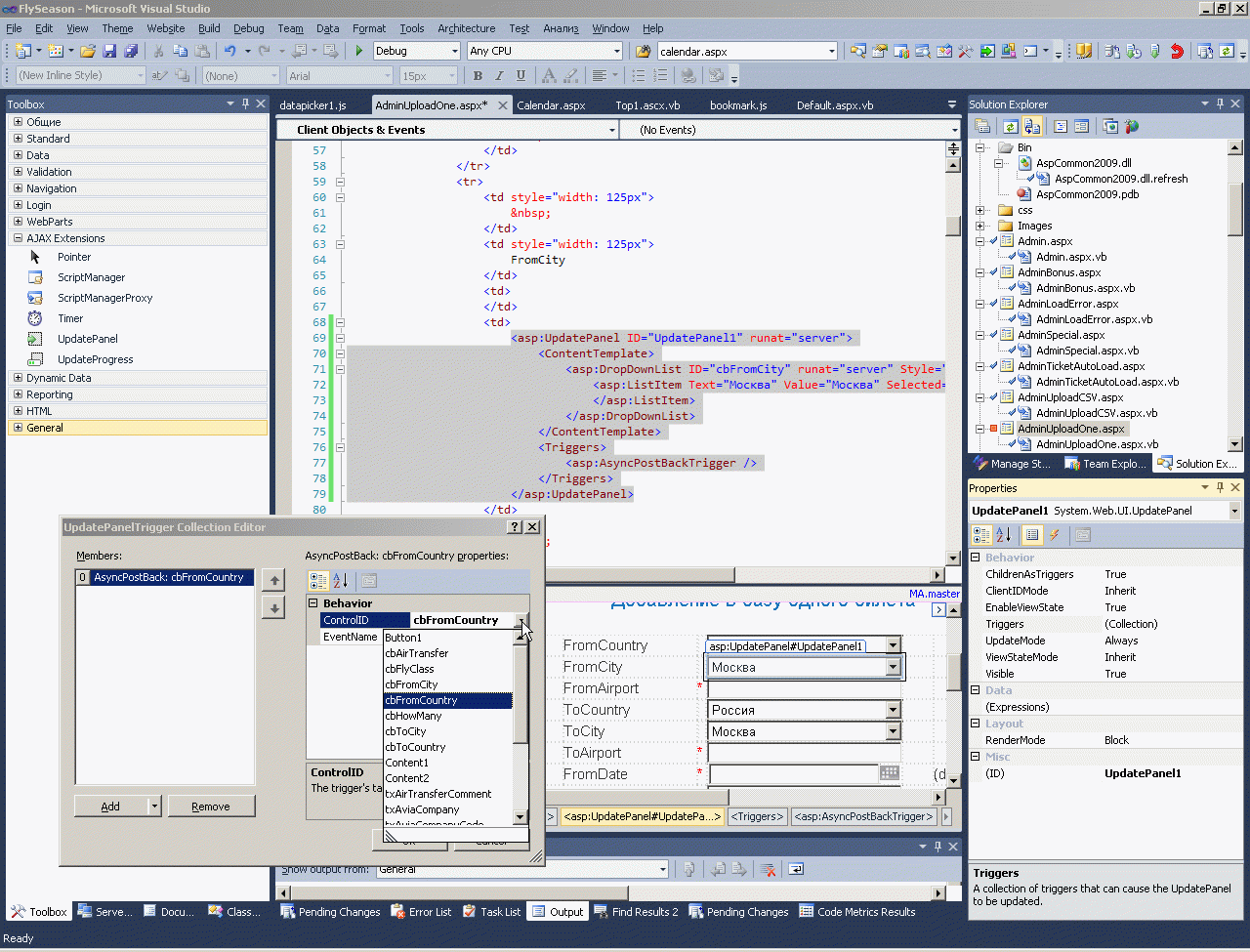The width and height of the screenshot is (1250, 952).
Task: Move trigger down with the down arrow
Action: coord(274,607)
